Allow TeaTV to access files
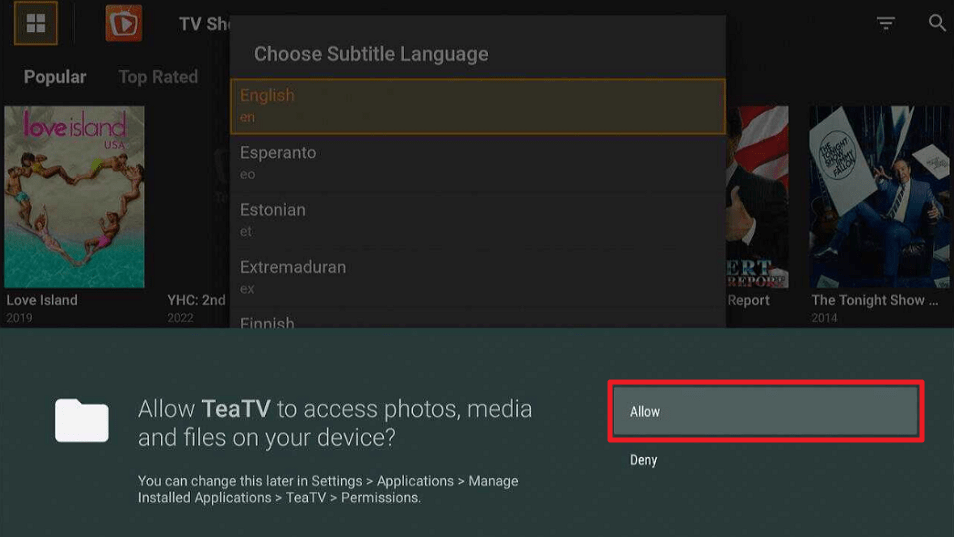Screen dimensions: 954x537 pyautogui.click(x=765, y=411)
